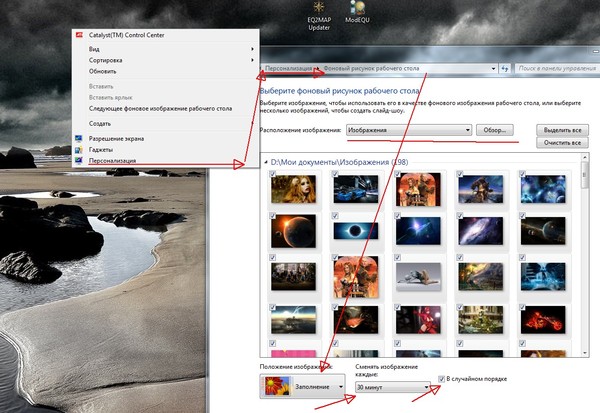Click the wallpaper list scrollbar down arrow

point(585,353)
